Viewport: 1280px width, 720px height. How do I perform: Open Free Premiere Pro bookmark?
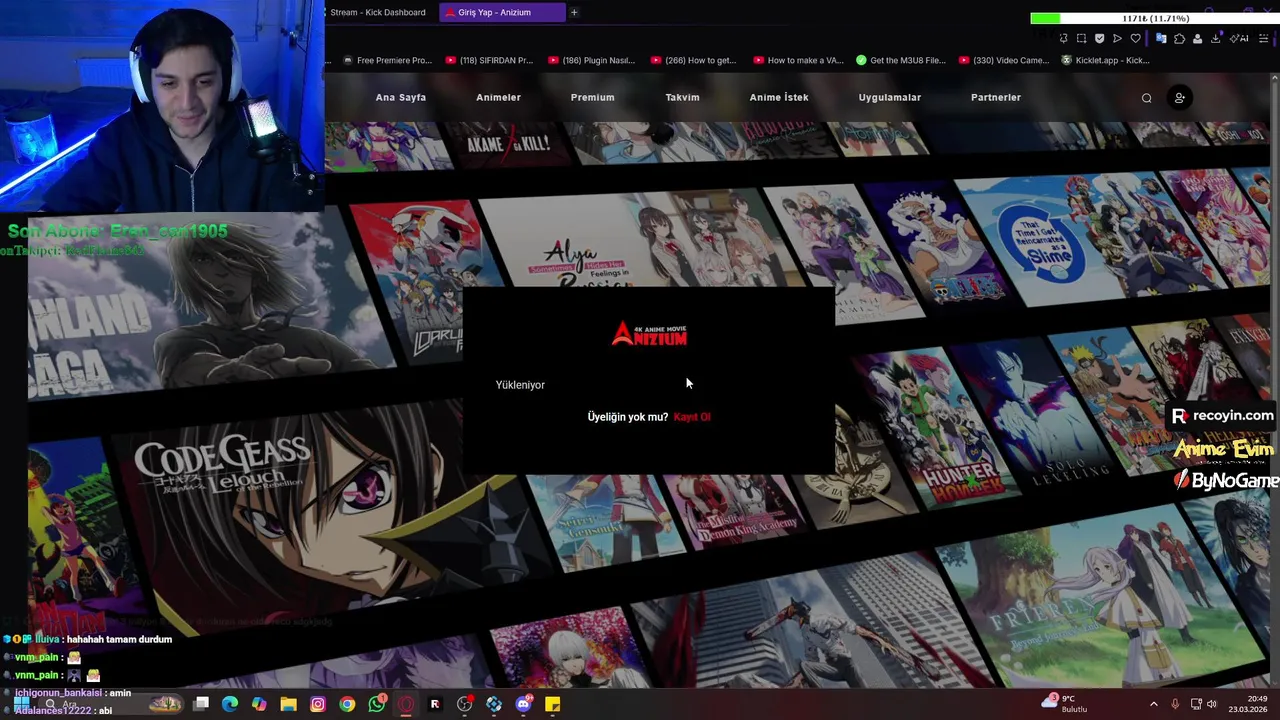coord(387,60)
